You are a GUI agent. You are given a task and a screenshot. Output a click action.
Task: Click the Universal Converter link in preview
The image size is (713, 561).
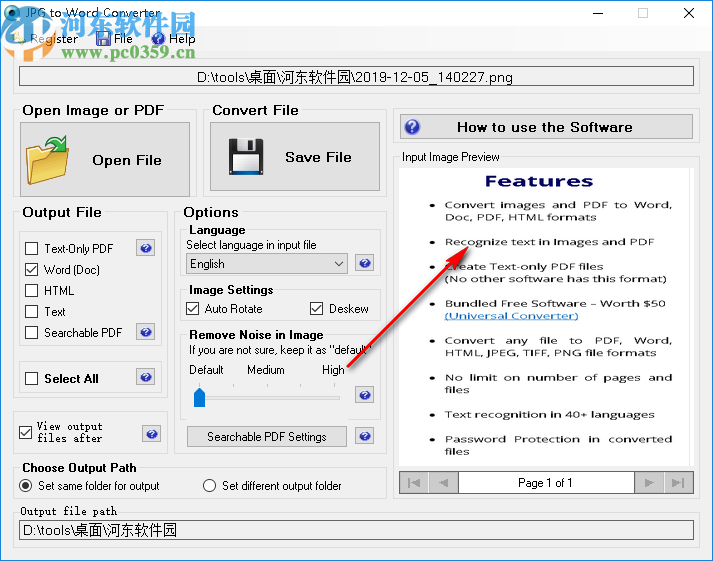tap(511, 316)
